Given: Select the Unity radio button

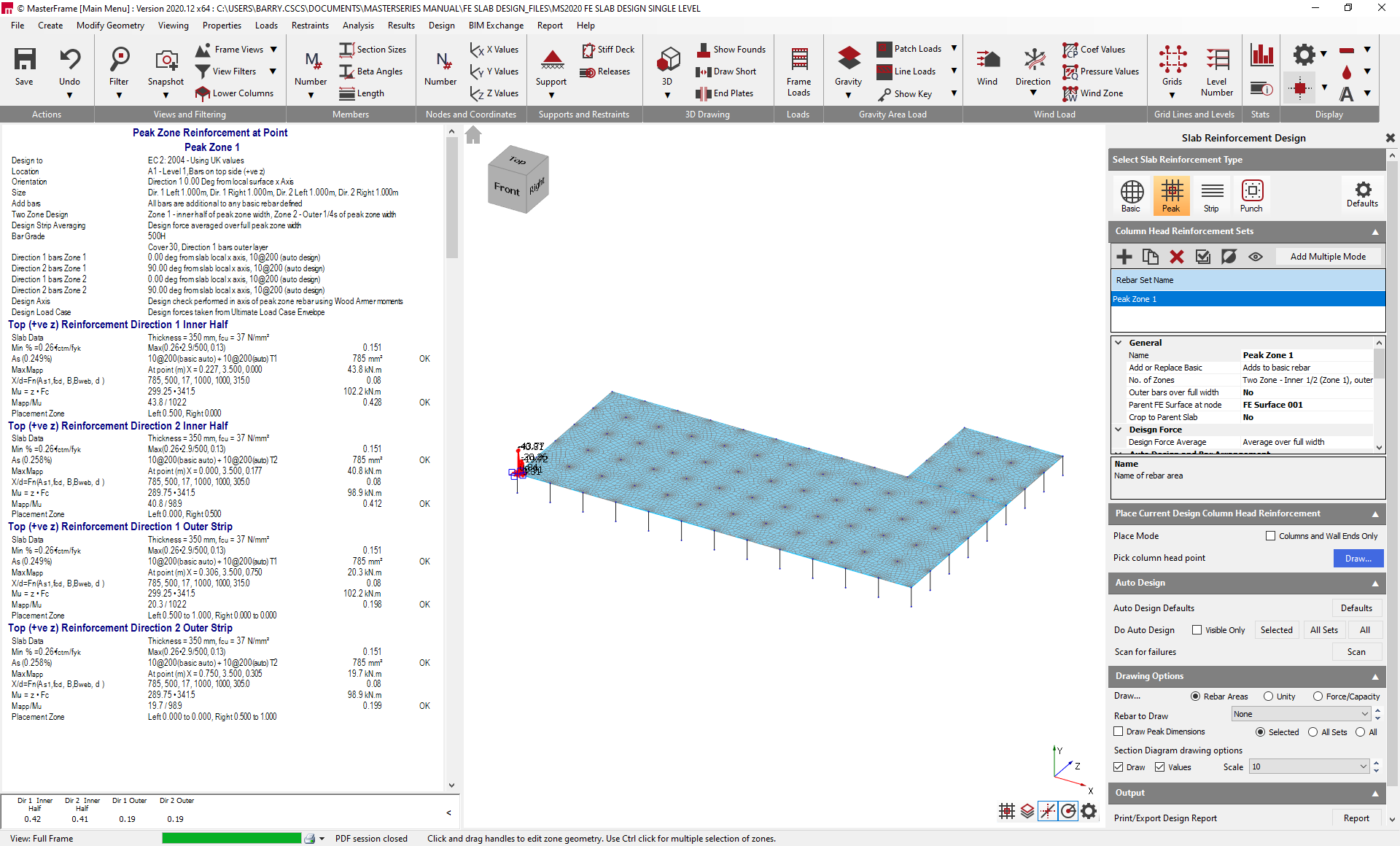Looking at the screenshot, I should (1269, 696).
